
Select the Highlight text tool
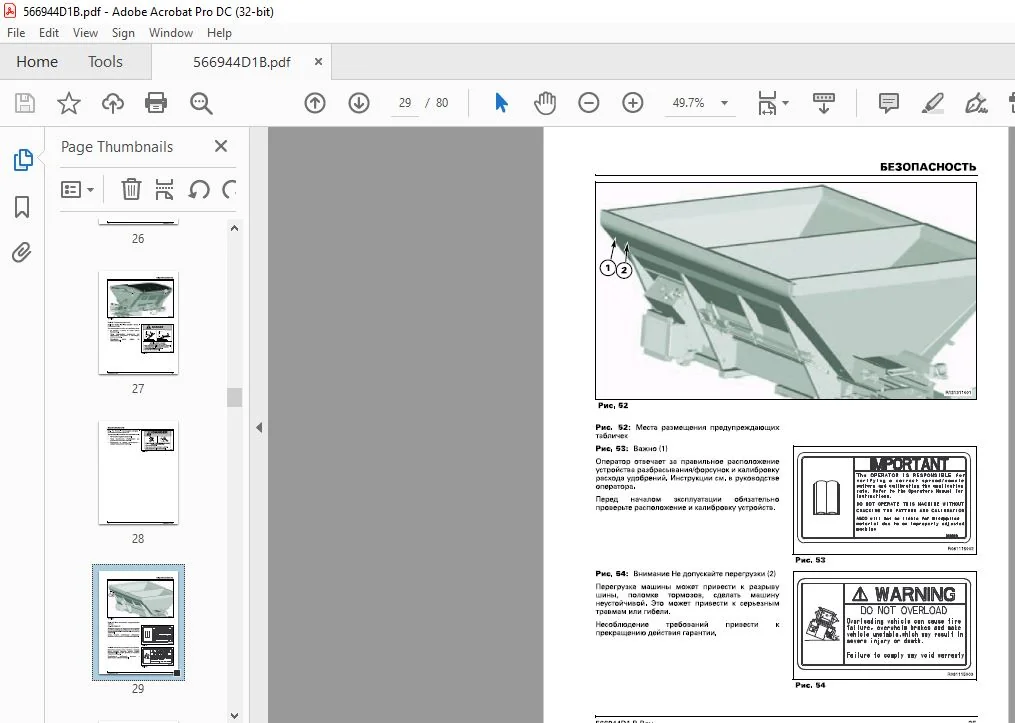pos(933,103)
